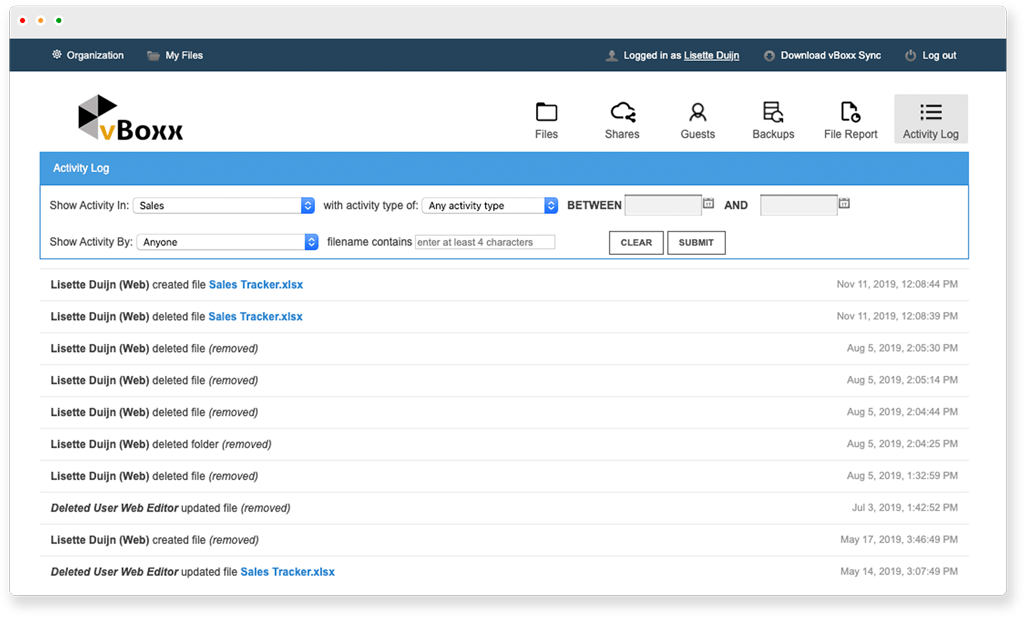Click the start date calendar icon
The height and width of the screenshot is (617, 1024).
point(708,204)
